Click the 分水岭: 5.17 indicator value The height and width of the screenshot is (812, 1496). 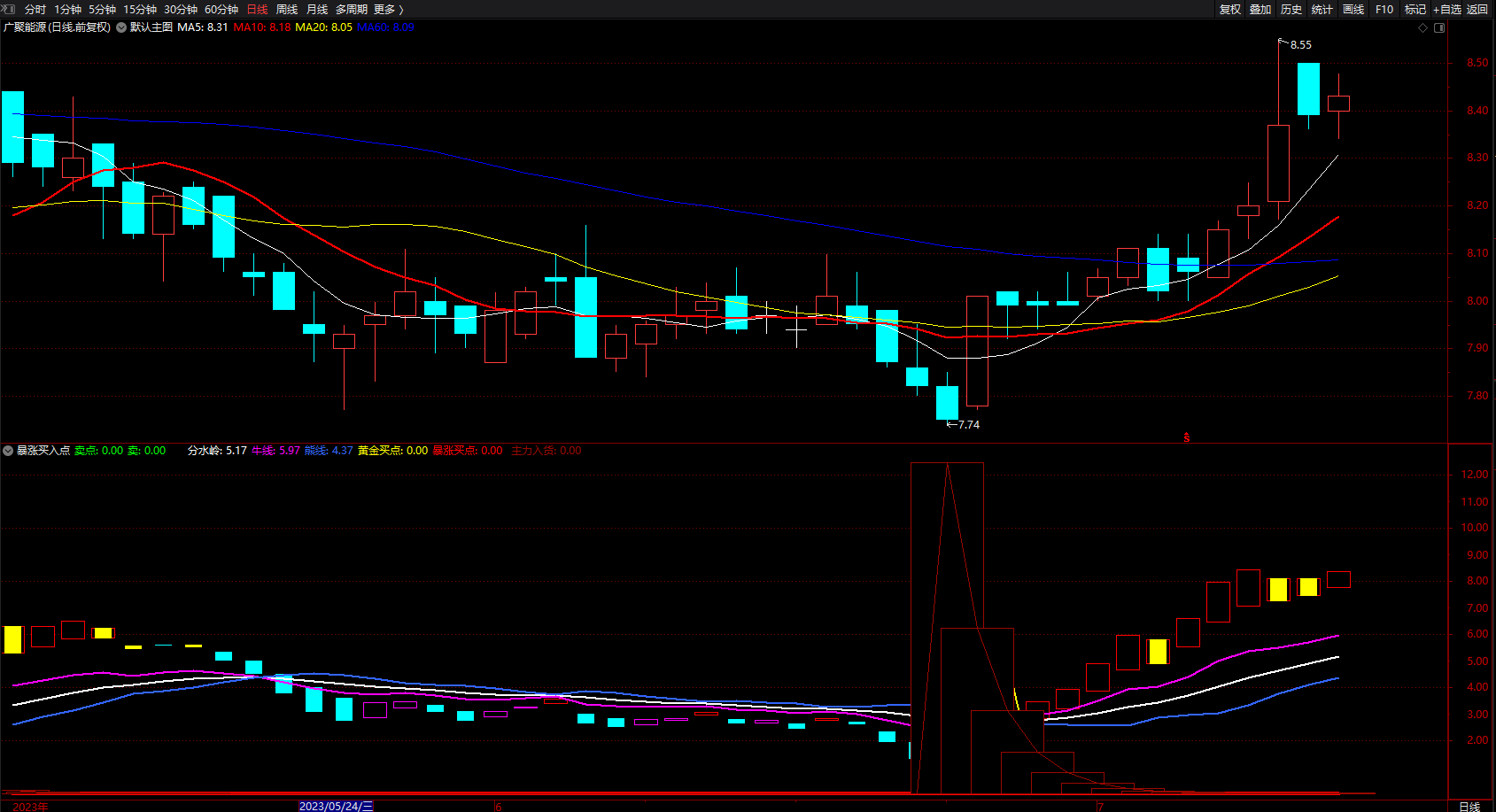pos(217,451)
